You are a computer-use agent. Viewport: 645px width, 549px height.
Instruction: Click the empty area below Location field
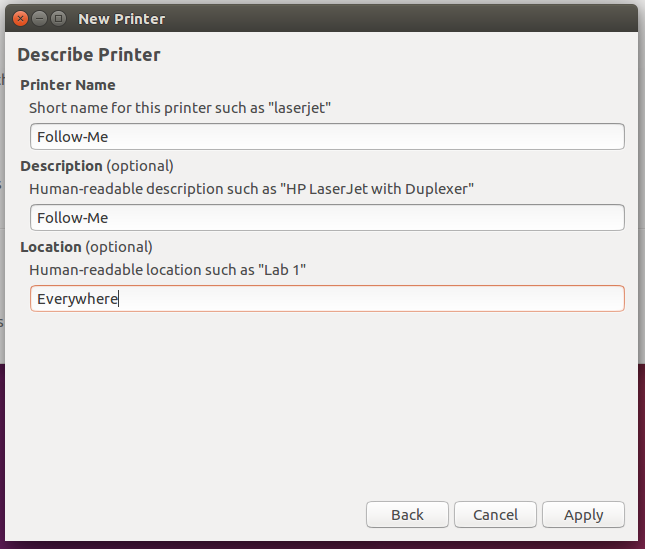[x=320, y=400]
